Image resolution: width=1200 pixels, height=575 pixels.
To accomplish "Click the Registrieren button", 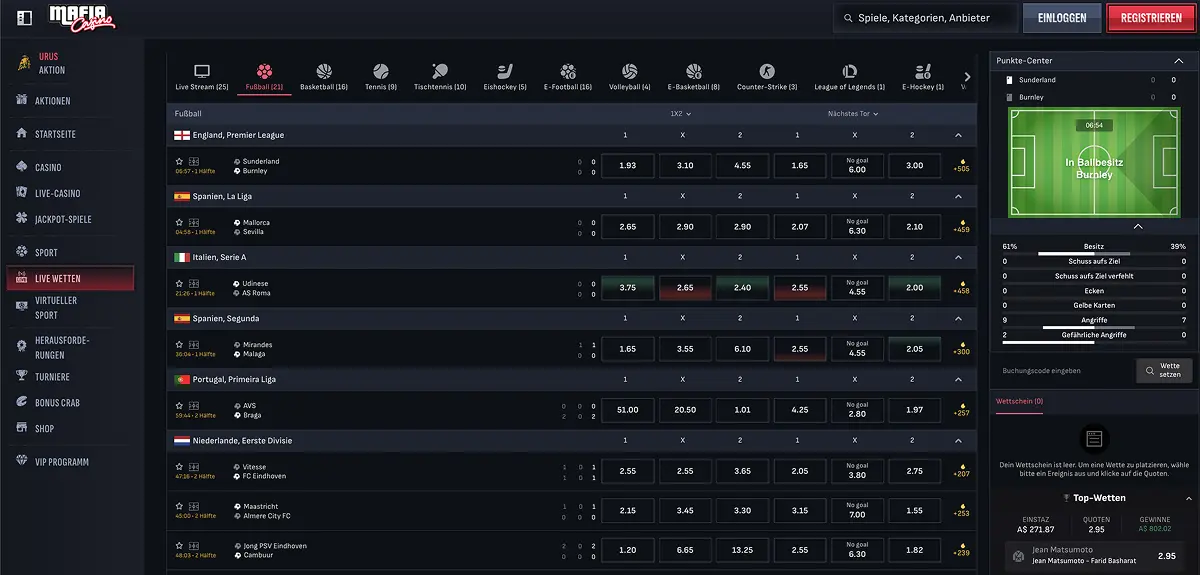I will tap(1151, 18).
